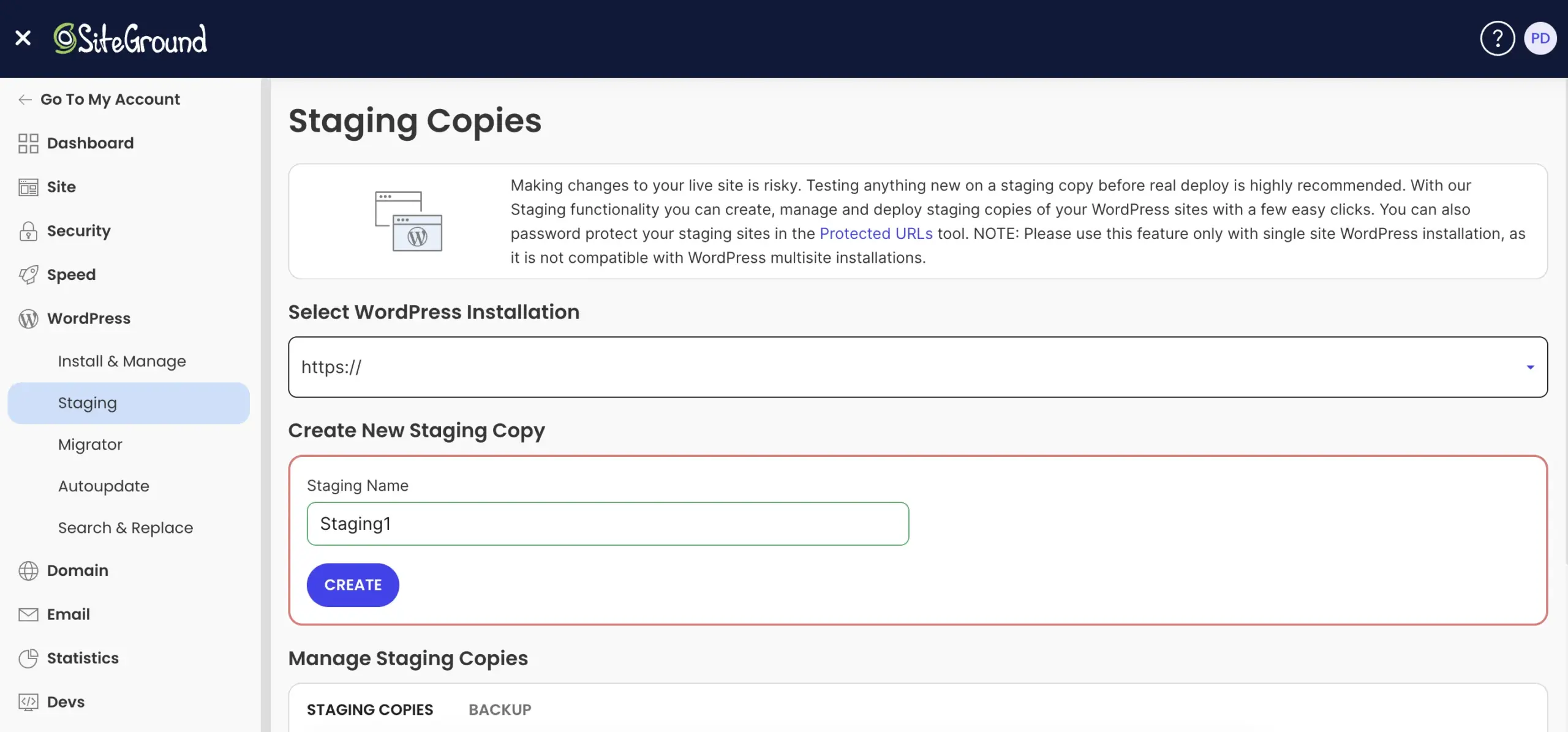The height and width of the screenshot is (732, 1568).
Task: Click the Speed rocket icon
Action: coord(28,275)
